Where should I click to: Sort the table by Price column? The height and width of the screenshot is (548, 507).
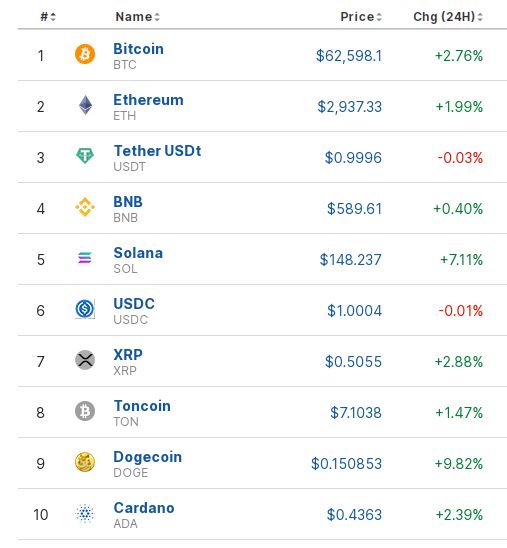click(361, 16)
